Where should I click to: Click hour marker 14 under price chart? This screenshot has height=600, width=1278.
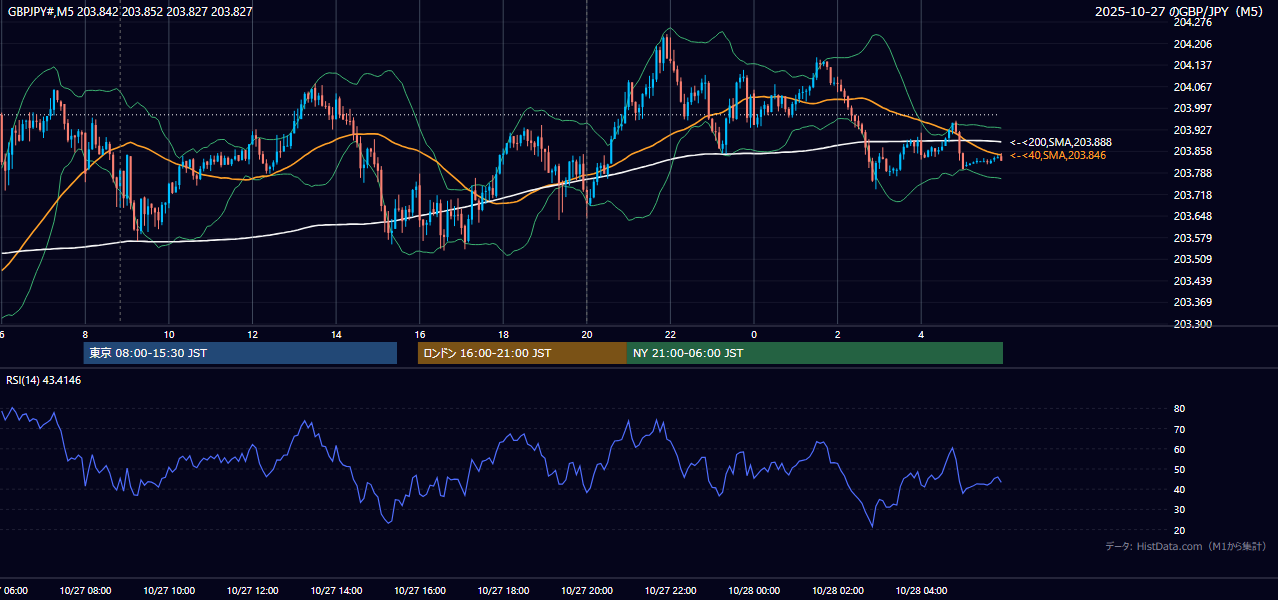[x=336, y=335]
